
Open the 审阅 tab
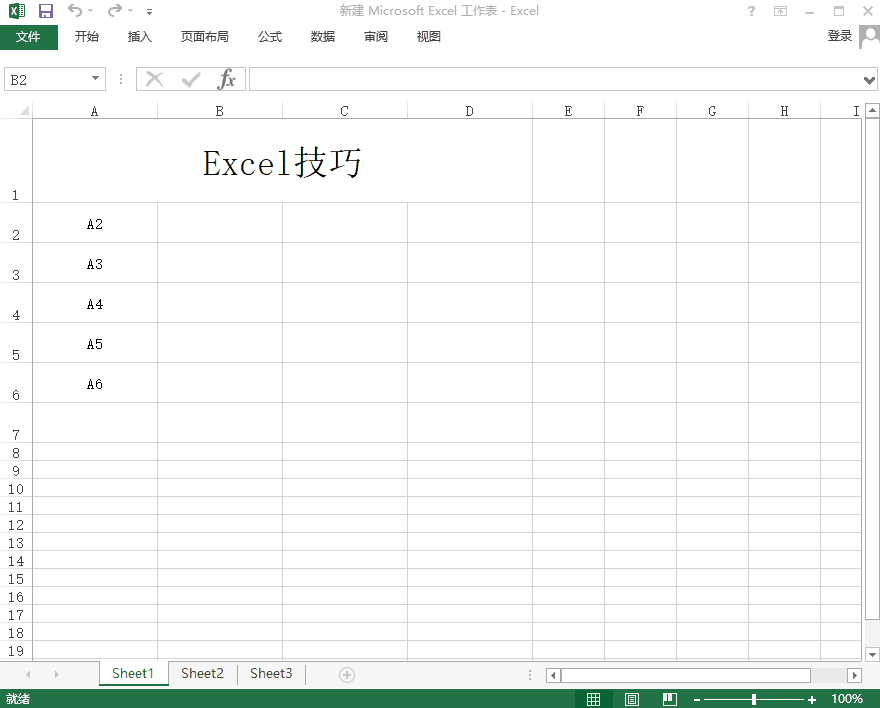pyautogui.click(x=375, y=37)
